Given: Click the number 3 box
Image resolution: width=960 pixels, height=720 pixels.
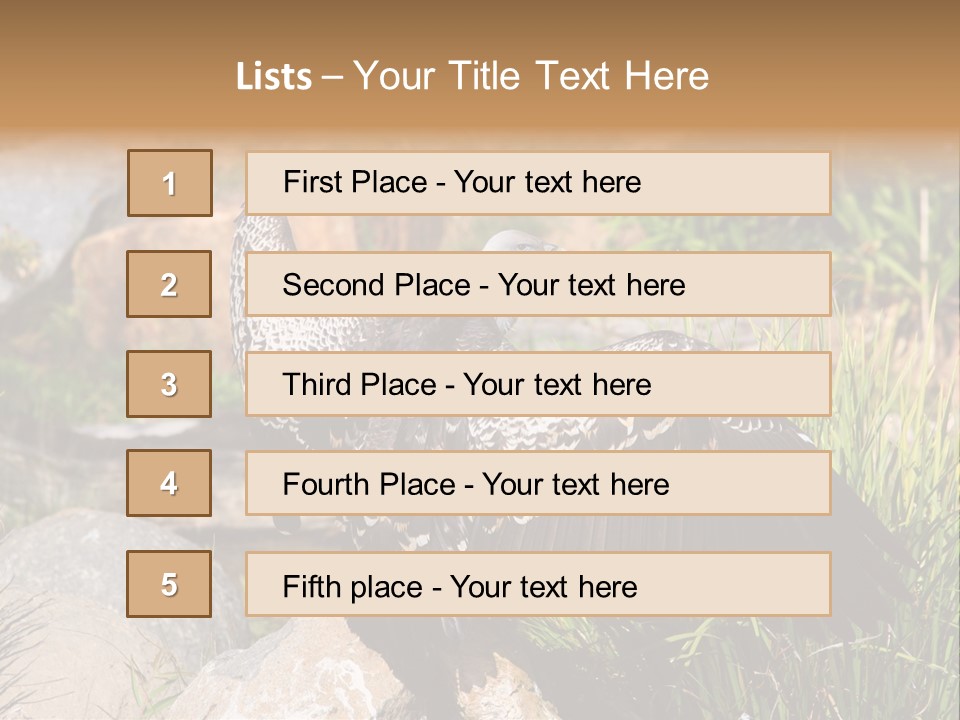Looking at the screenshot, I should [169, 384].
